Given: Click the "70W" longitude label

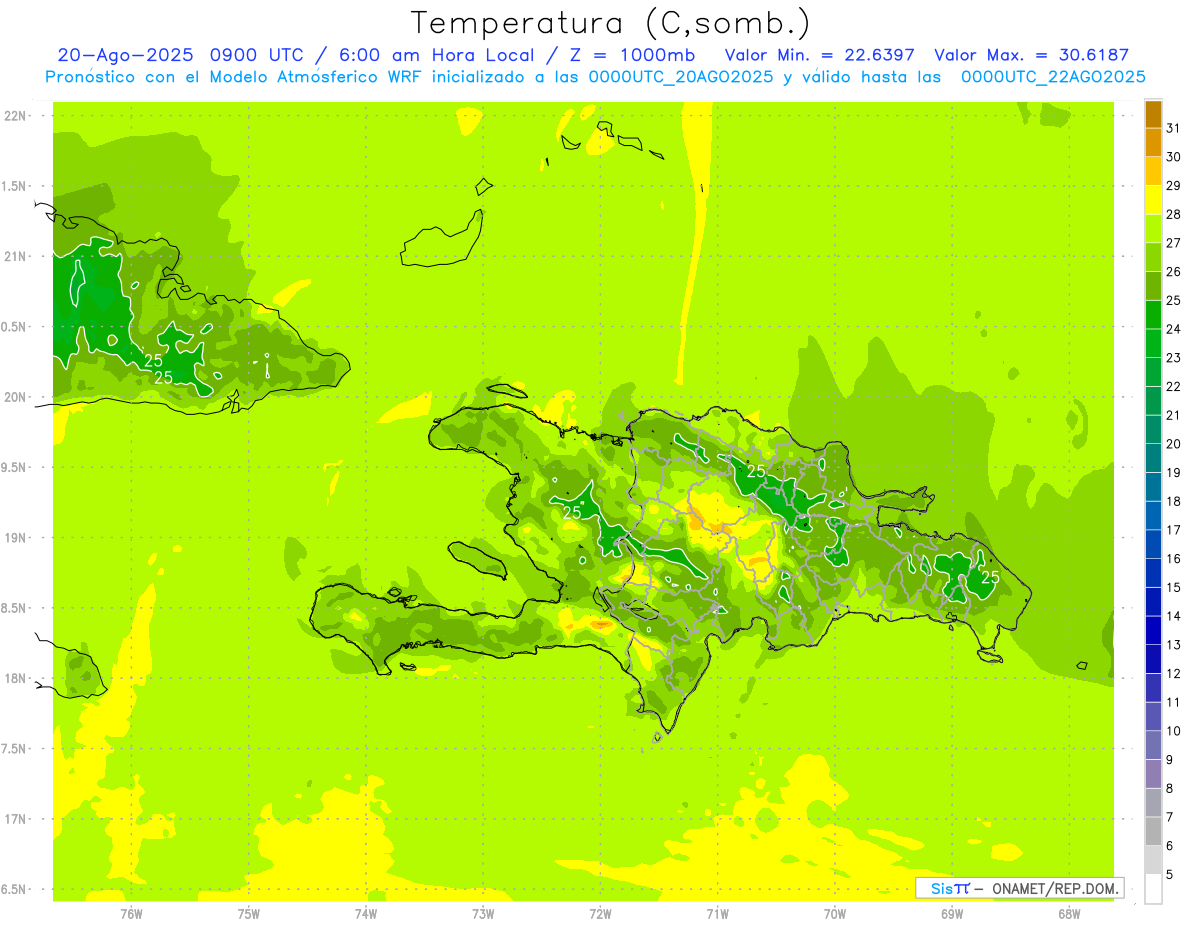Looking at the screenshot, I should 835,914.
